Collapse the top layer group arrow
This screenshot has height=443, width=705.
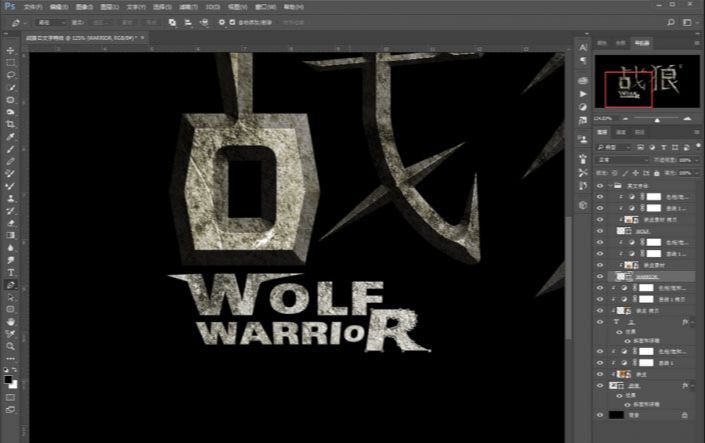610,185
